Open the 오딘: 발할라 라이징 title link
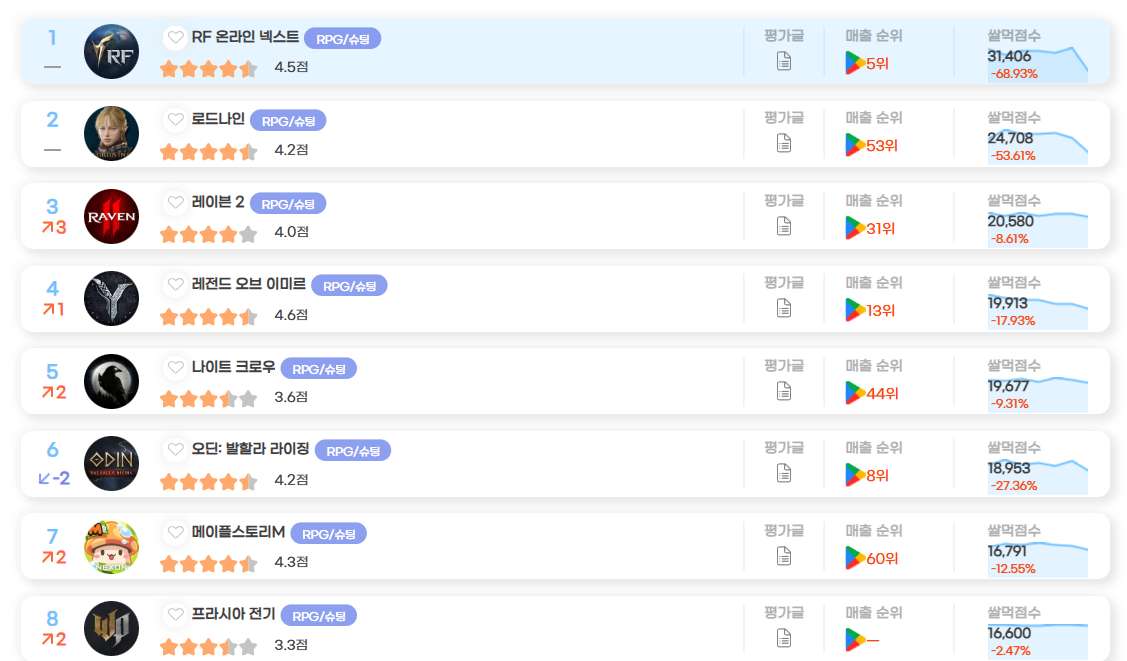The width and height of the screenshot is (1127, 661). point(250,449)
